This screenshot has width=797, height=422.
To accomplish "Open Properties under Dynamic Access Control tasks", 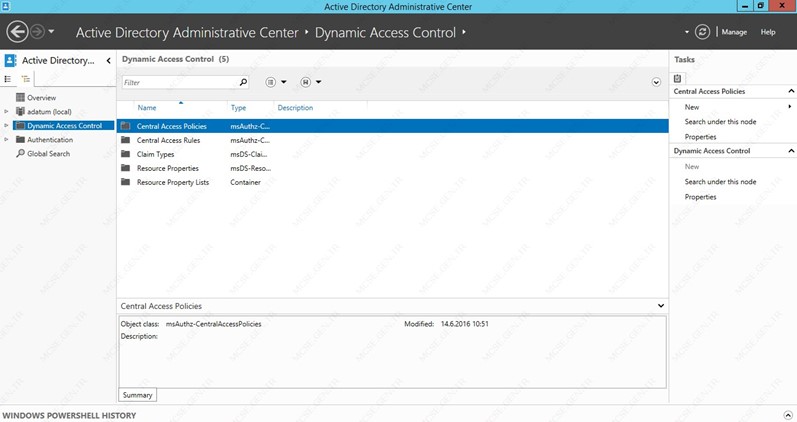I will pyautogui.click(x=700, y=197).
